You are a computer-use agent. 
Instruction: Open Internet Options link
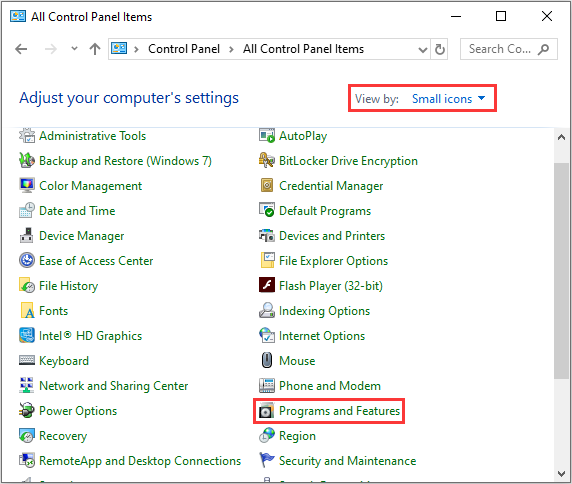tap(322, 336)
